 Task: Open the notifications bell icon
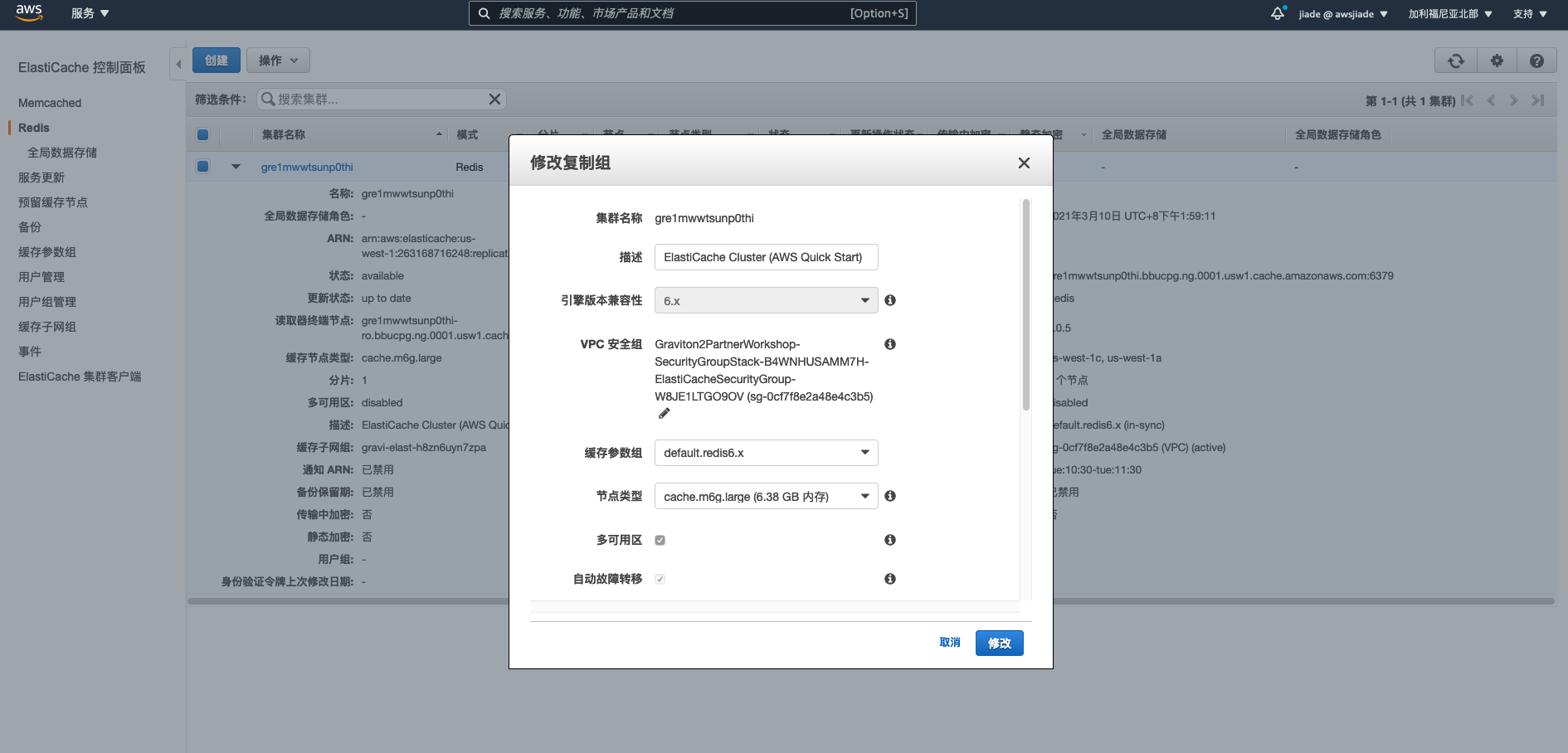tap(1278, 13)
